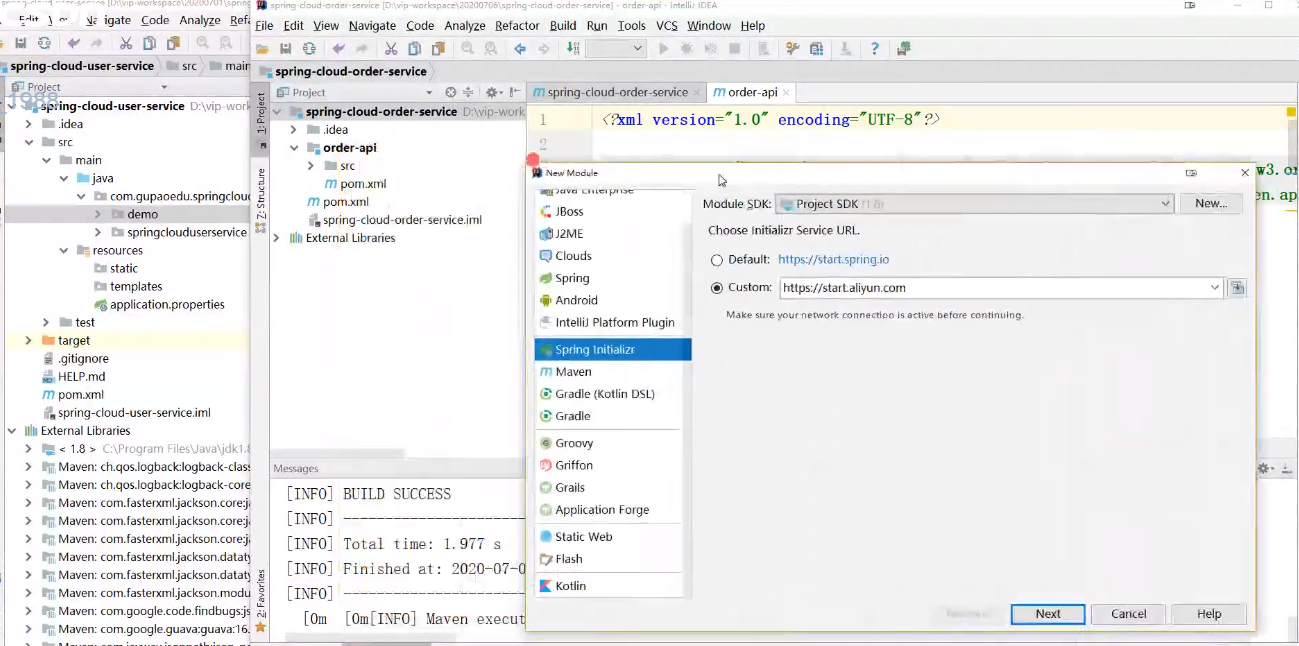Select Spring Initializr in module type list
1299x646 pixels.
[612, 350]
